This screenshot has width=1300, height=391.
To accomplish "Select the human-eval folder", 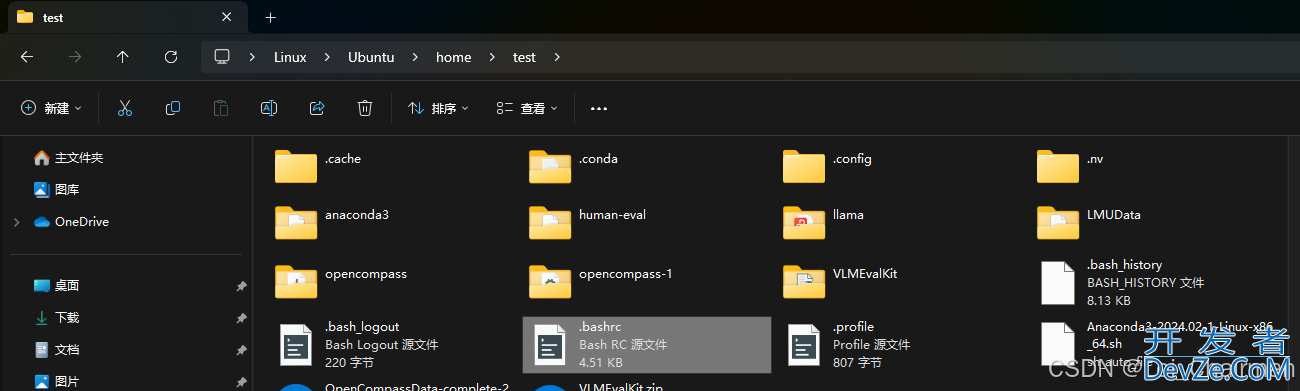I will click(588, 221).
